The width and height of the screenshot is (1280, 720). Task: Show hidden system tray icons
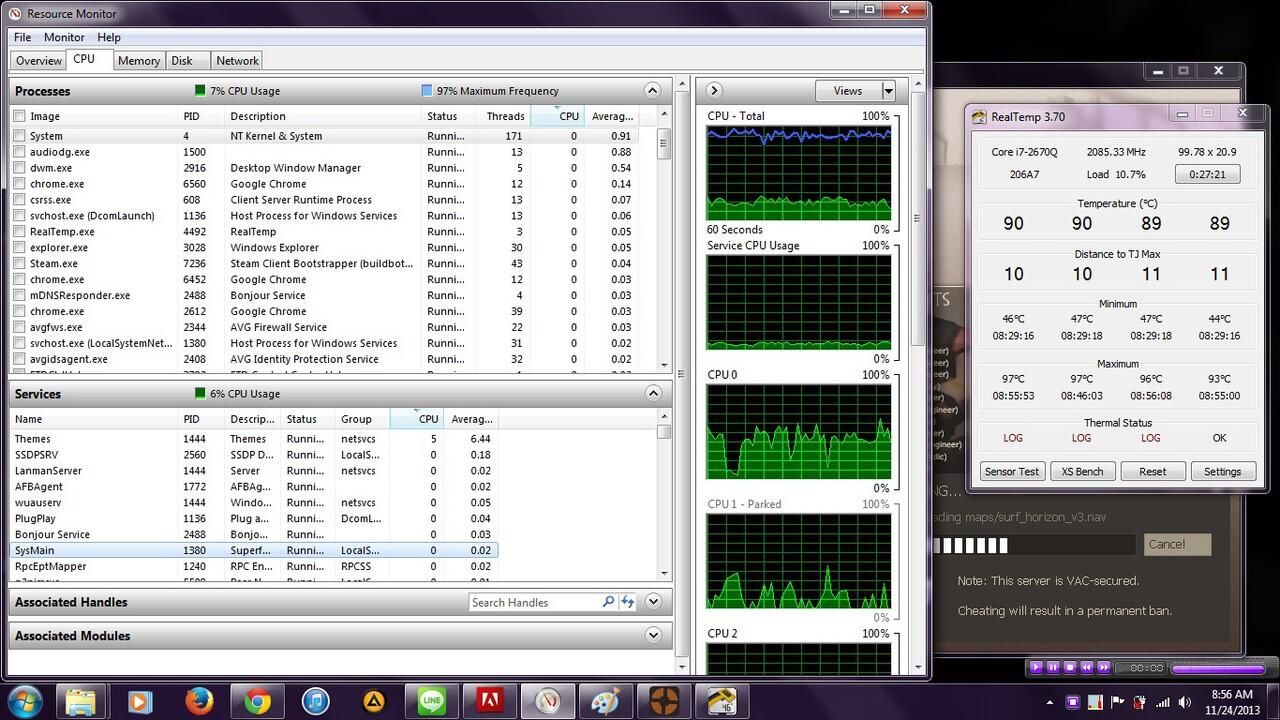[x=1050, y=701]
